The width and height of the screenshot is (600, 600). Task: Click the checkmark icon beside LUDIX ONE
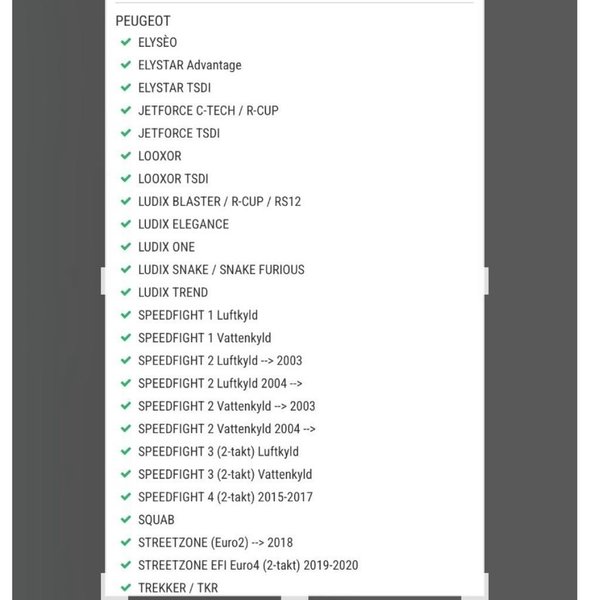[x=126, y=247]
